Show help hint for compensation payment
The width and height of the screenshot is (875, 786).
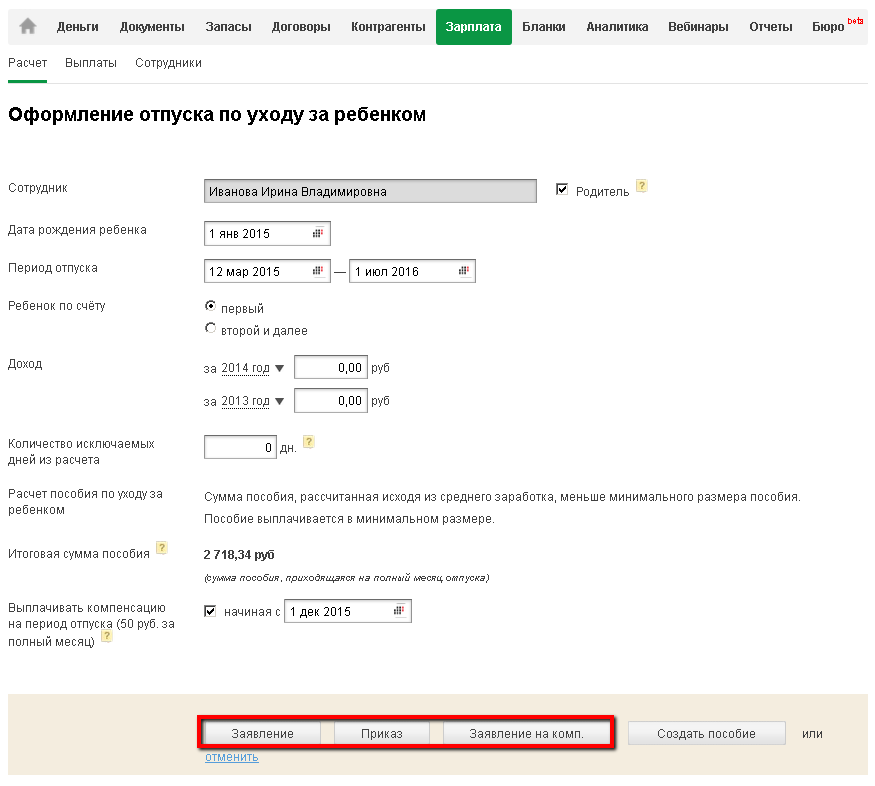(107, 636)
